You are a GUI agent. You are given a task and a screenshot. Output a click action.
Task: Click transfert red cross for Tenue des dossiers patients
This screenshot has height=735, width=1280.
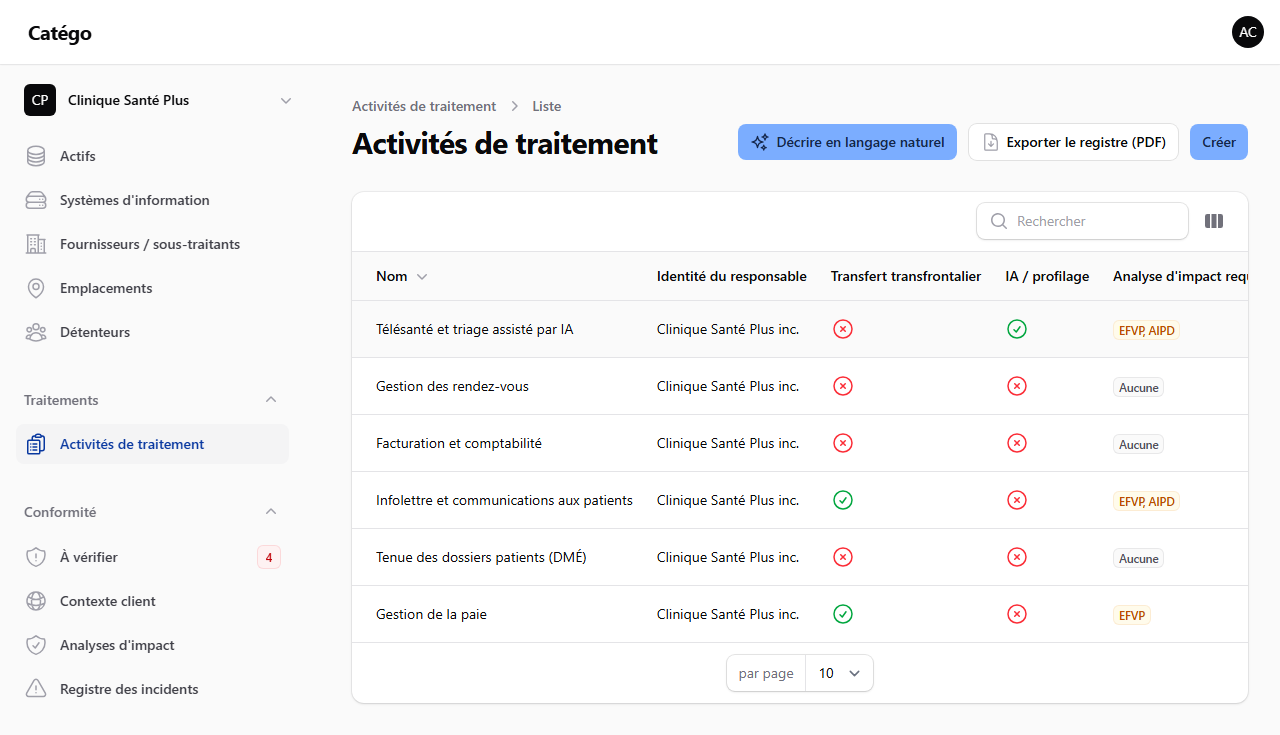[843, 557]
